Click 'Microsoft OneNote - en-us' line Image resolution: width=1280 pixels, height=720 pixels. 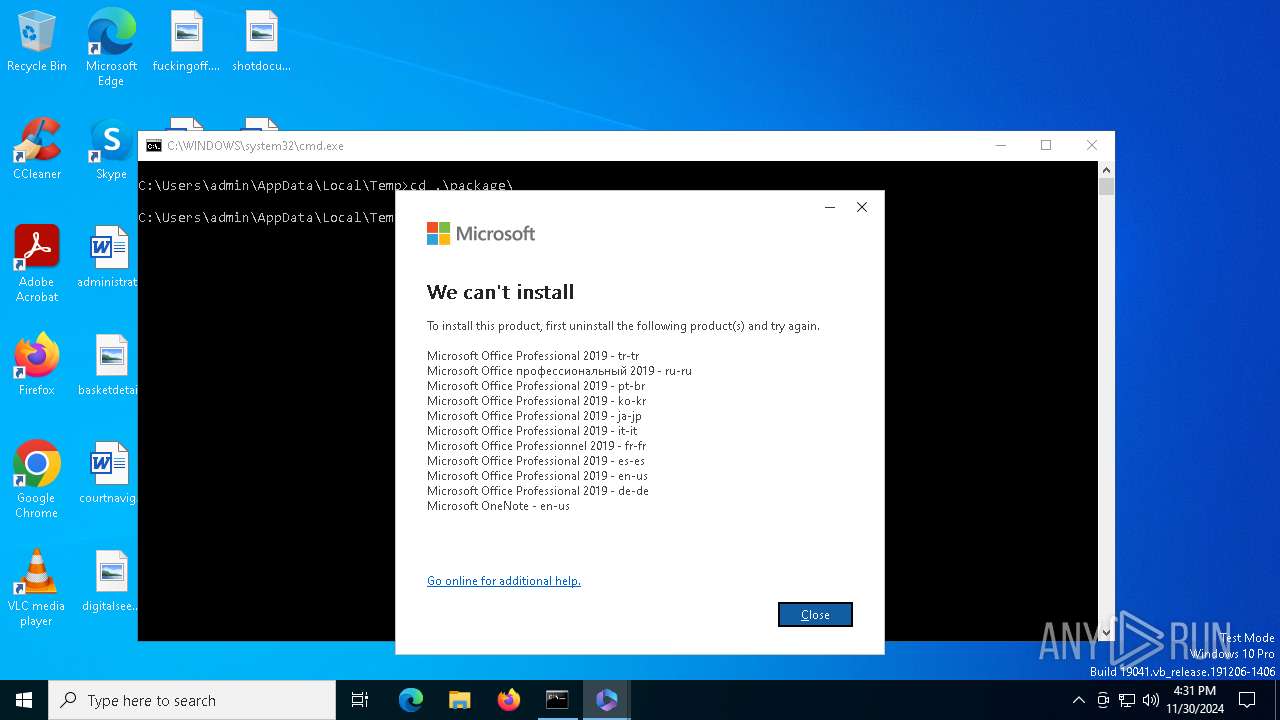498,506
